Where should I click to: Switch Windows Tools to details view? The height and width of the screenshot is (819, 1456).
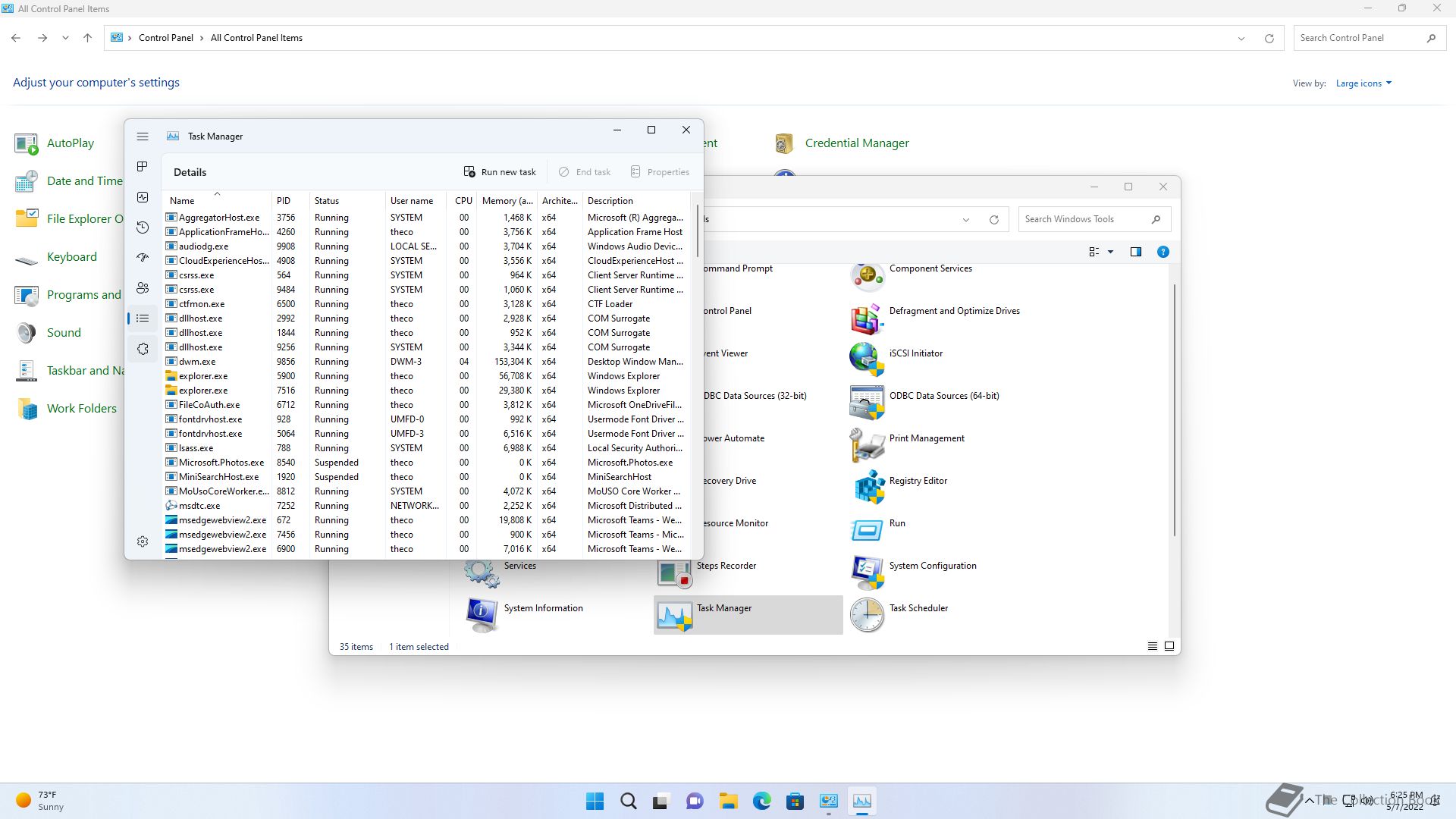coord(1152,647)
